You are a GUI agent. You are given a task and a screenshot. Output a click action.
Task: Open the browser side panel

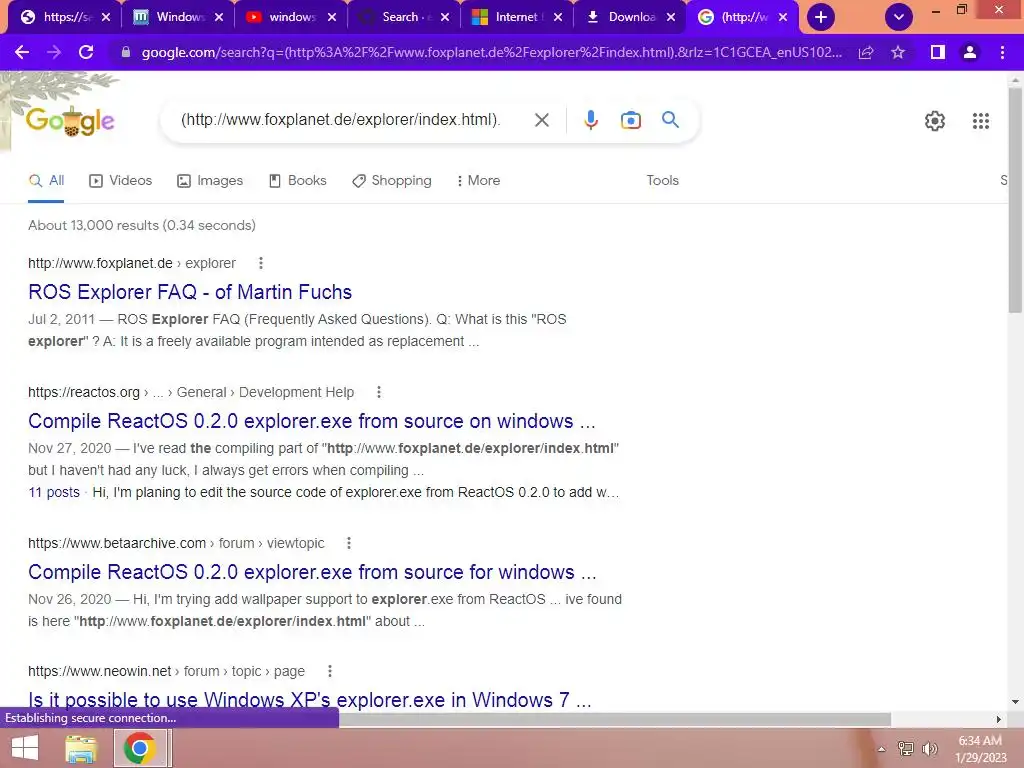pyautogui.click(x=938, y=52)
